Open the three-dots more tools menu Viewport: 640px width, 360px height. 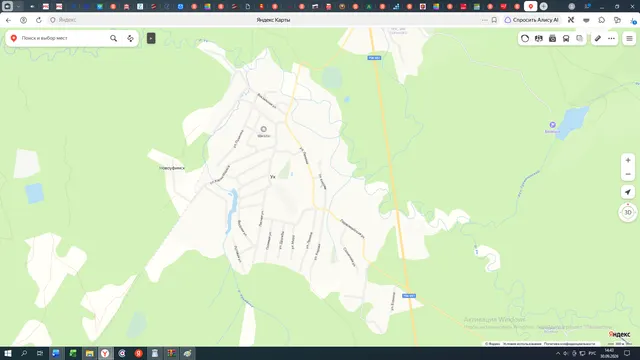coord(611,38)
